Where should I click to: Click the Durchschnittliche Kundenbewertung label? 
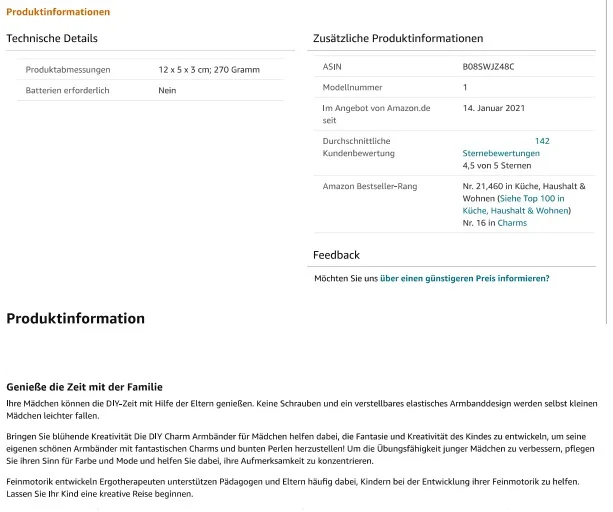point(358,147)
